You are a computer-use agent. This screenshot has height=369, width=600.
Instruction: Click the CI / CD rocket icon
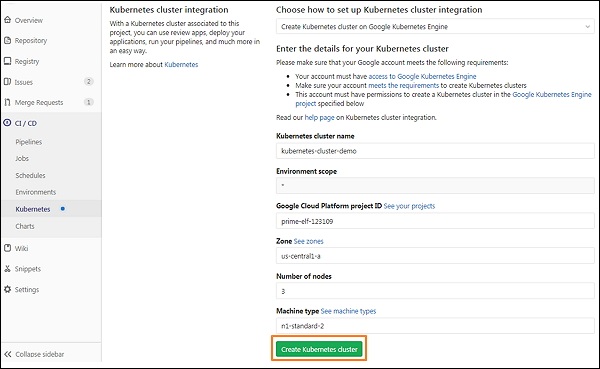tap(7, 123)
